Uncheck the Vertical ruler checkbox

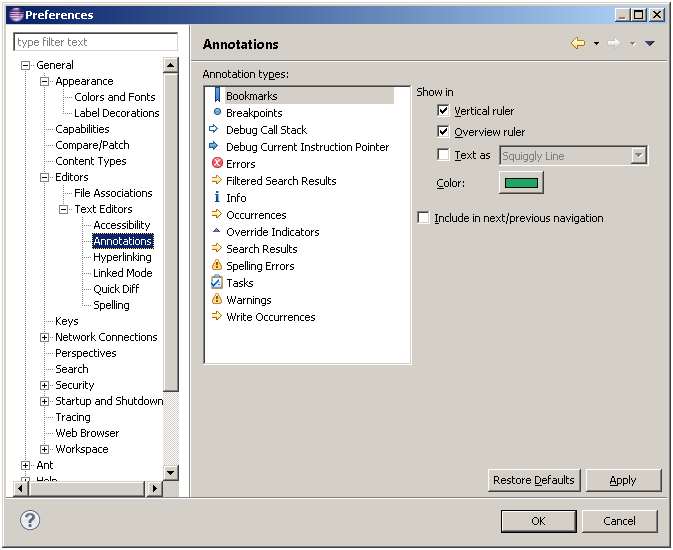pyautogui.click(x=443, y=111)
